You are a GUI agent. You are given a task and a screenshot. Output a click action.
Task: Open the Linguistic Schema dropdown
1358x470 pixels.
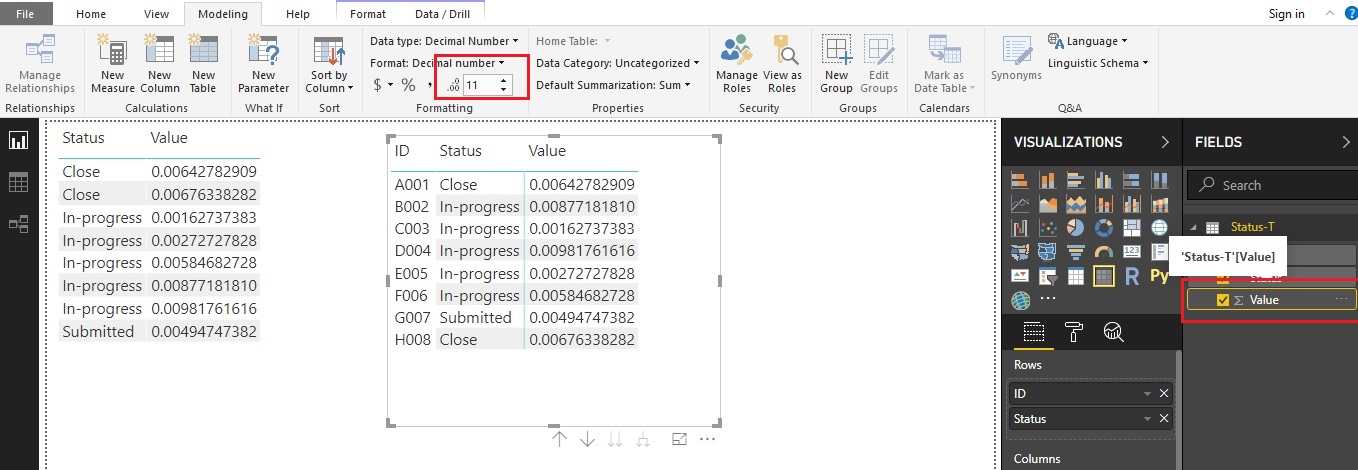pyautogui.click(x=1098, y=63)
